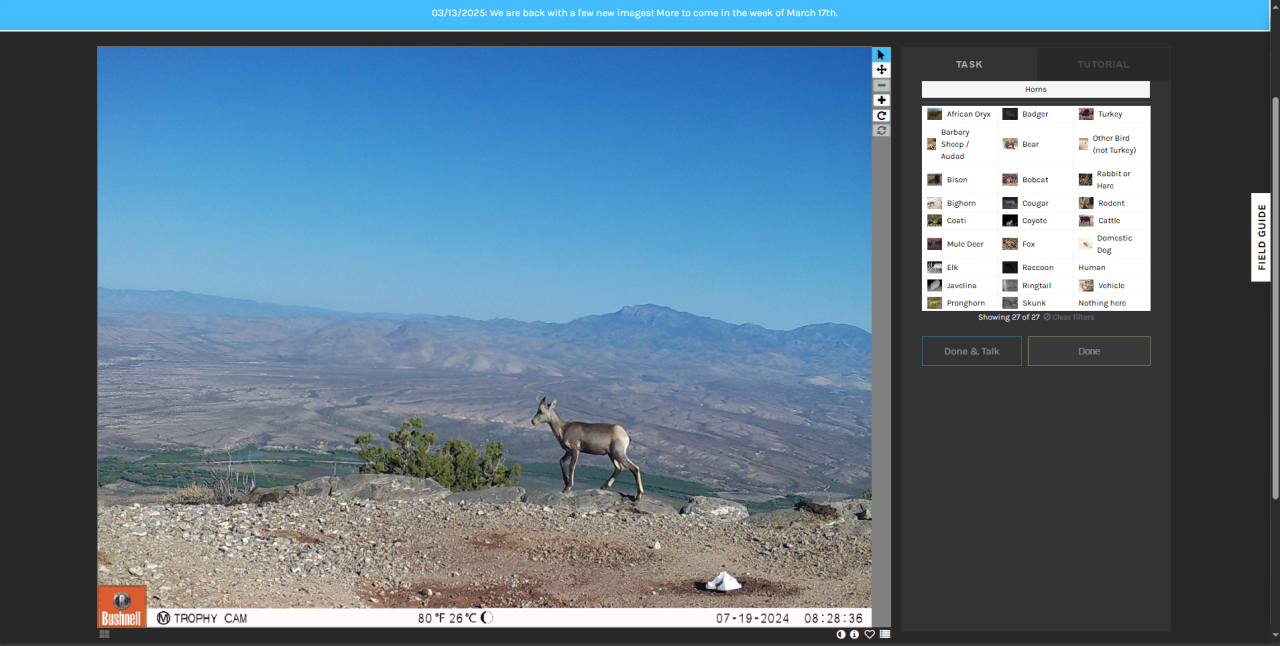Invert the image colors
Screen dimensions: 1280x646
coord(841,634)
